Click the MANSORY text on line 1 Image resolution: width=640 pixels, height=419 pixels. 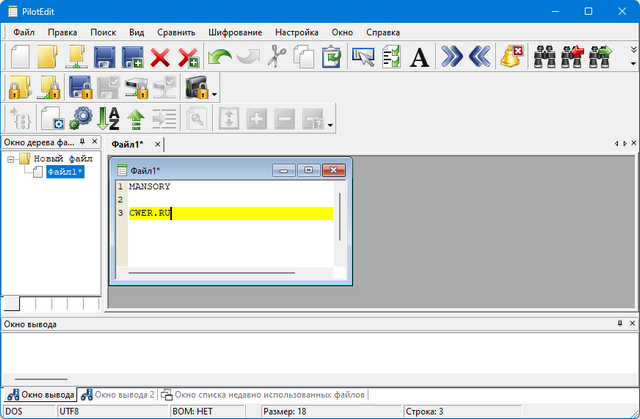(x=150, y=186)
